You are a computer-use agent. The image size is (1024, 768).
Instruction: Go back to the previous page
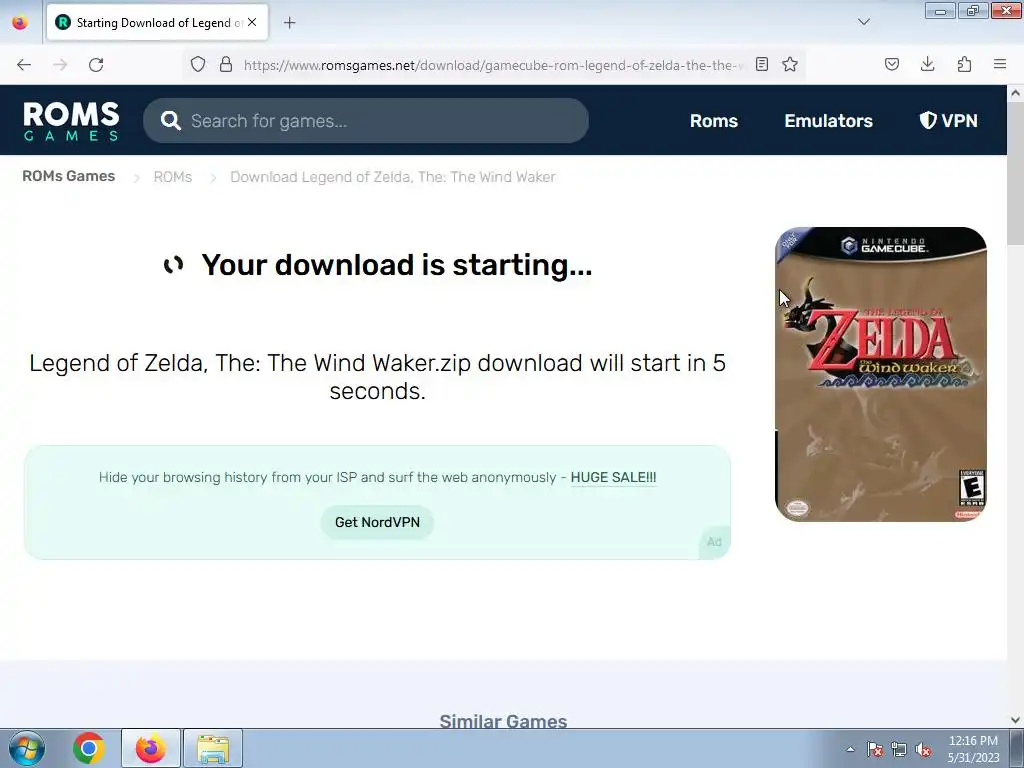coord(24,65)
